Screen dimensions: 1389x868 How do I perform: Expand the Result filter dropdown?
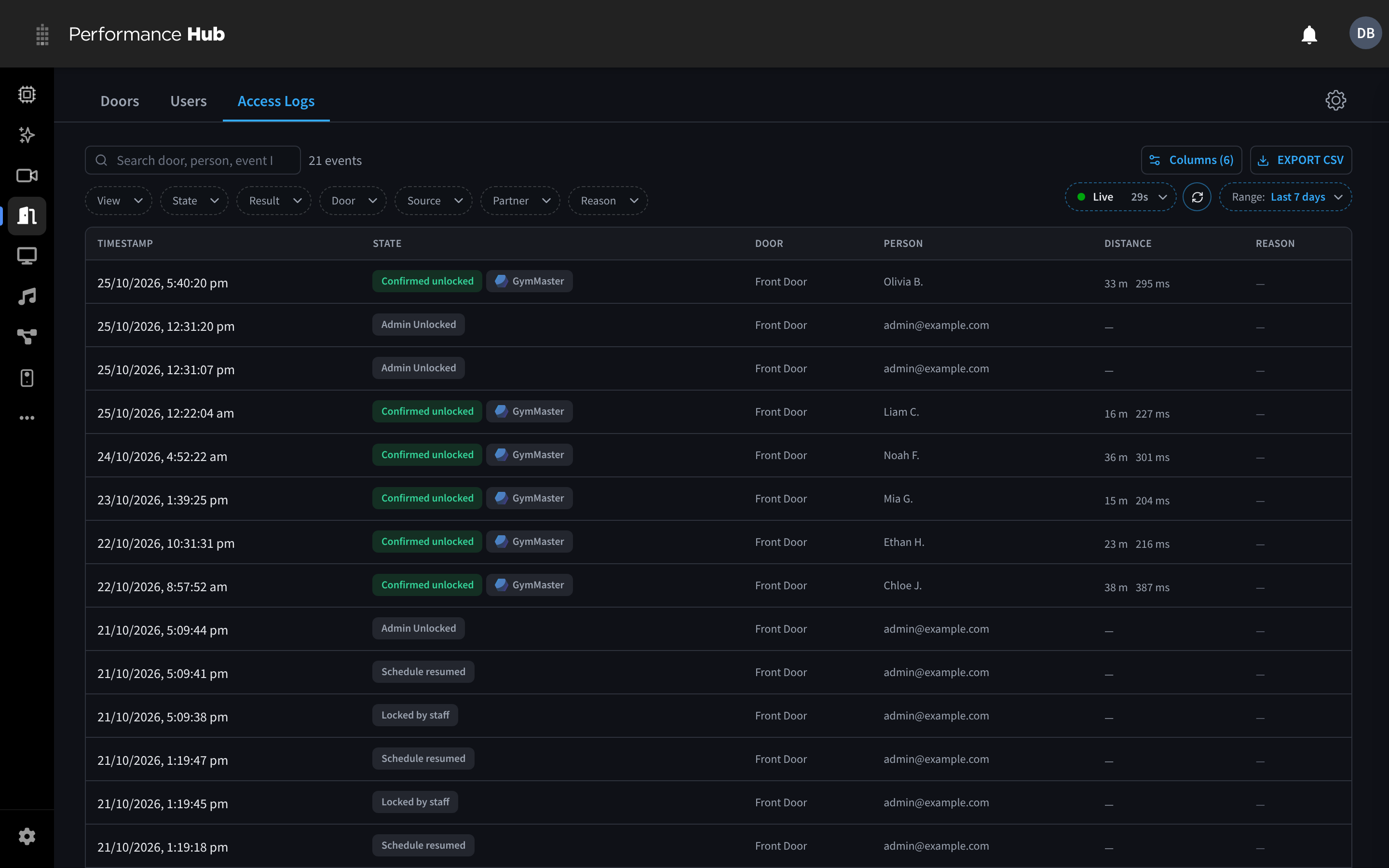click(x=274, y=201)
